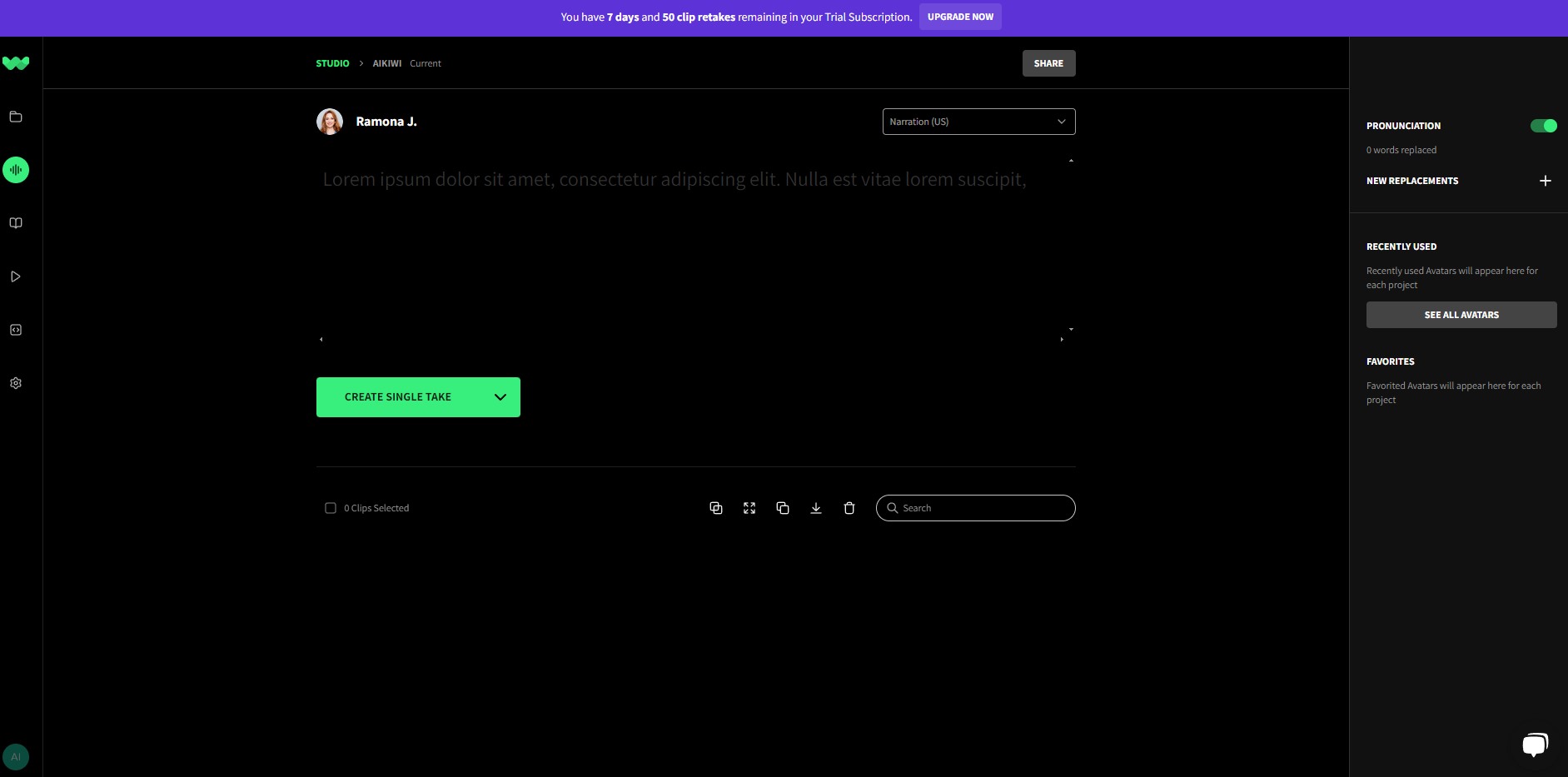Check the 0 Clips Selected checkbox
This screenshot has width=1568, height=777.
pyautogui.click(x=331, y=508)
